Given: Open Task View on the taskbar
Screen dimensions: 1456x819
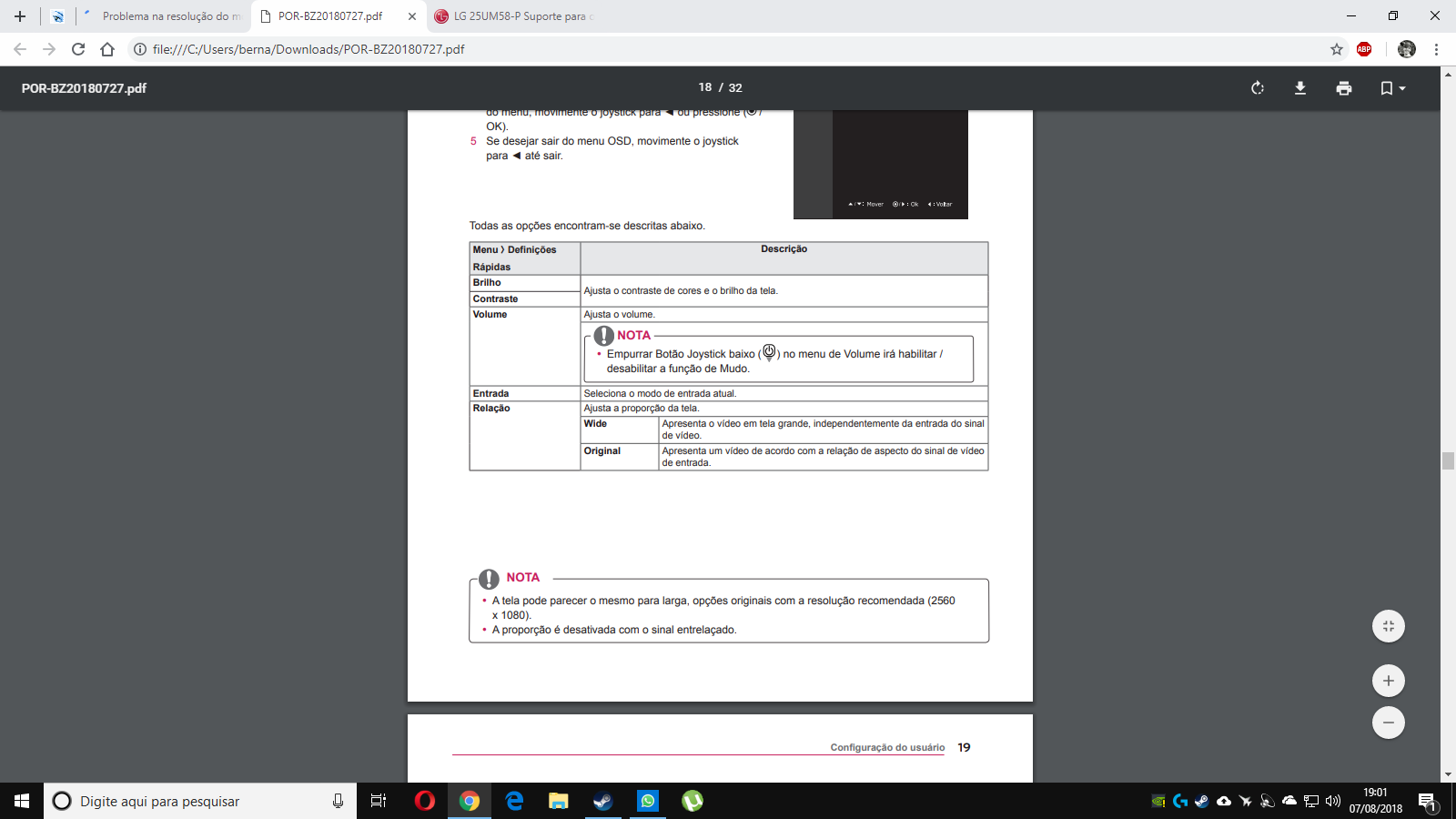Looking at the screenshot, I should pos(379,801).
